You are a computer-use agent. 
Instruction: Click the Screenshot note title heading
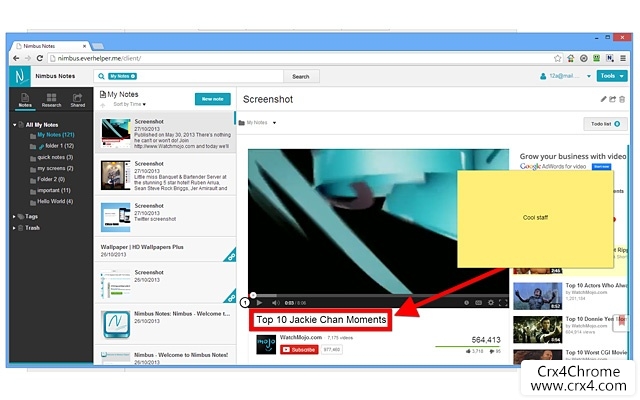point(268,99)
